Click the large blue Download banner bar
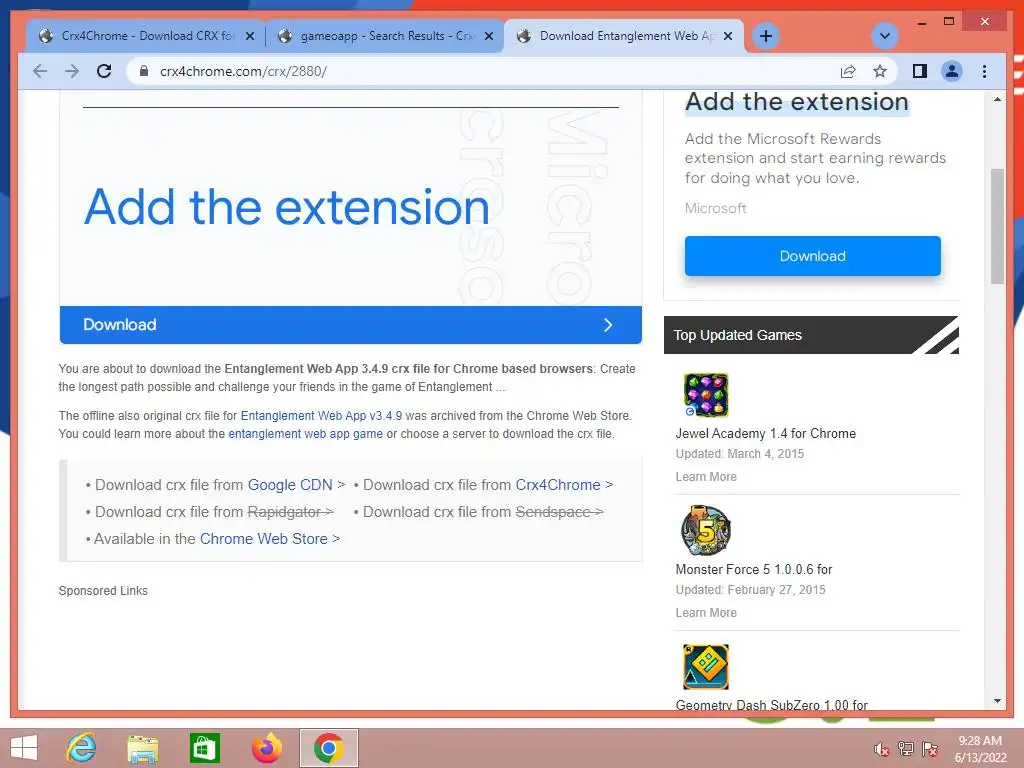This screenshot has height=768, width=1024. 351,325
